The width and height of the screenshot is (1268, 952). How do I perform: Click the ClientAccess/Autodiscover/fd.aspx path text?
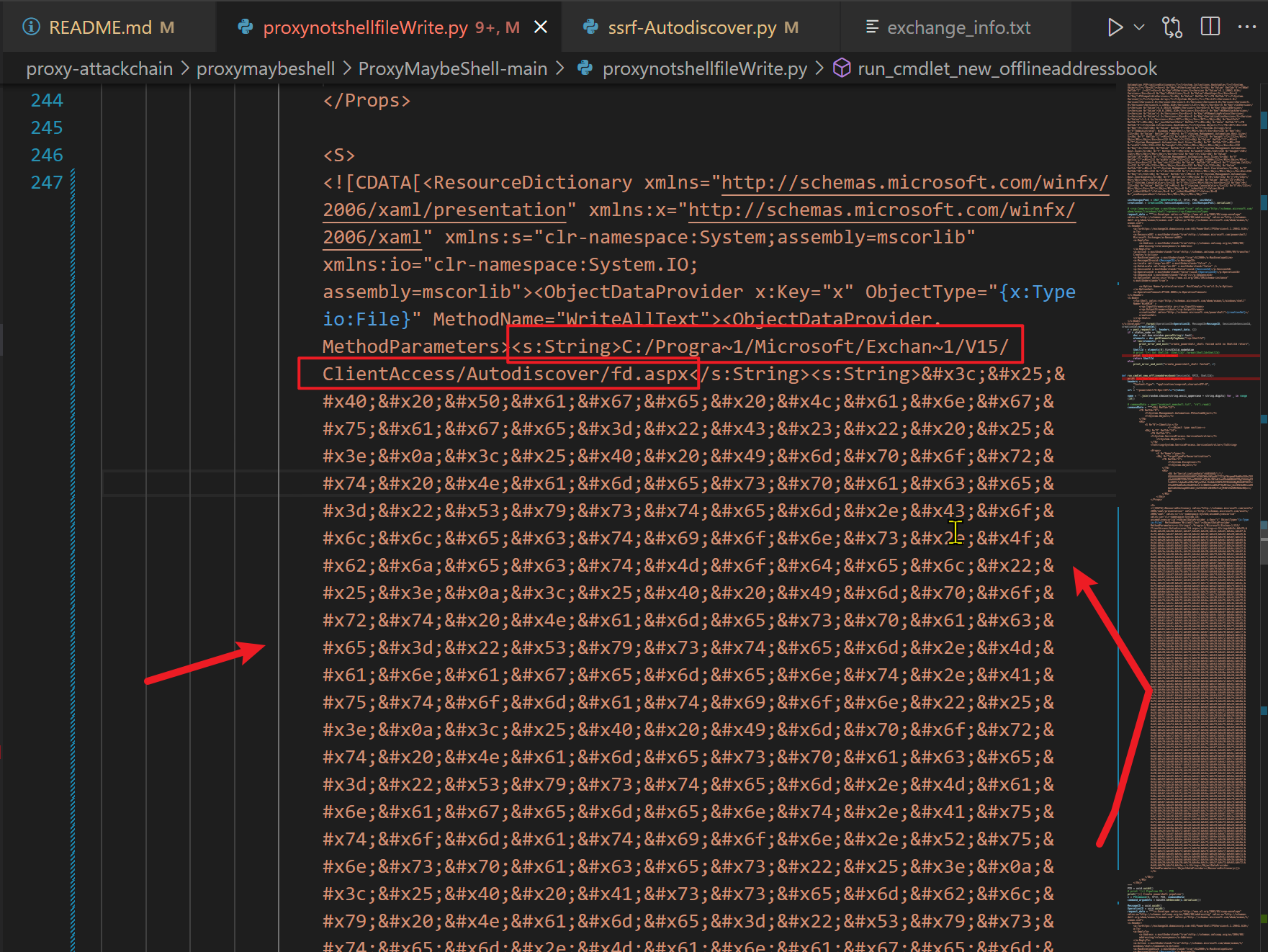(x=505, y=374)
